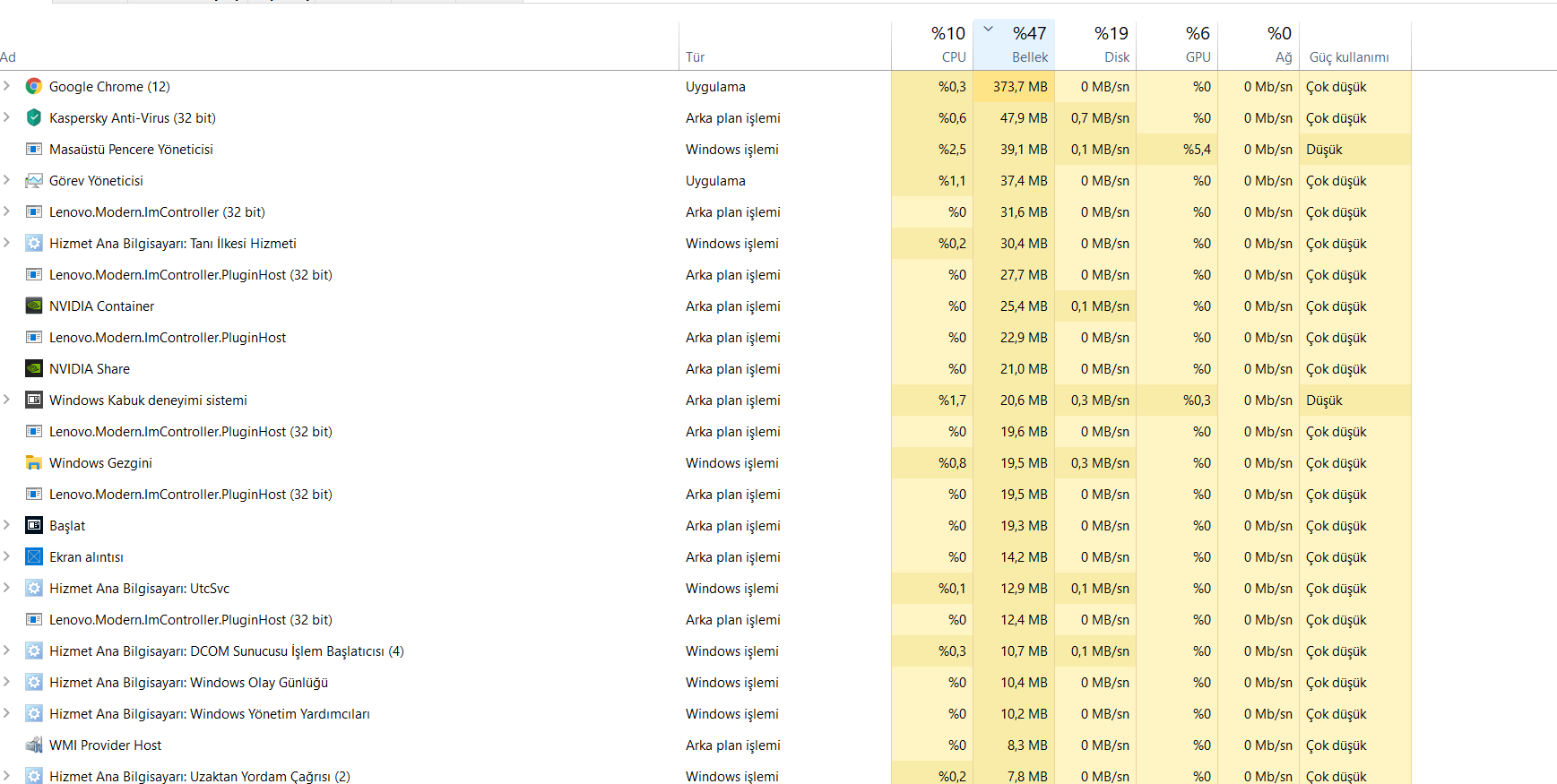Click the Windows Gezgini folder icon
1557x784 pixels.
point(34,463)
